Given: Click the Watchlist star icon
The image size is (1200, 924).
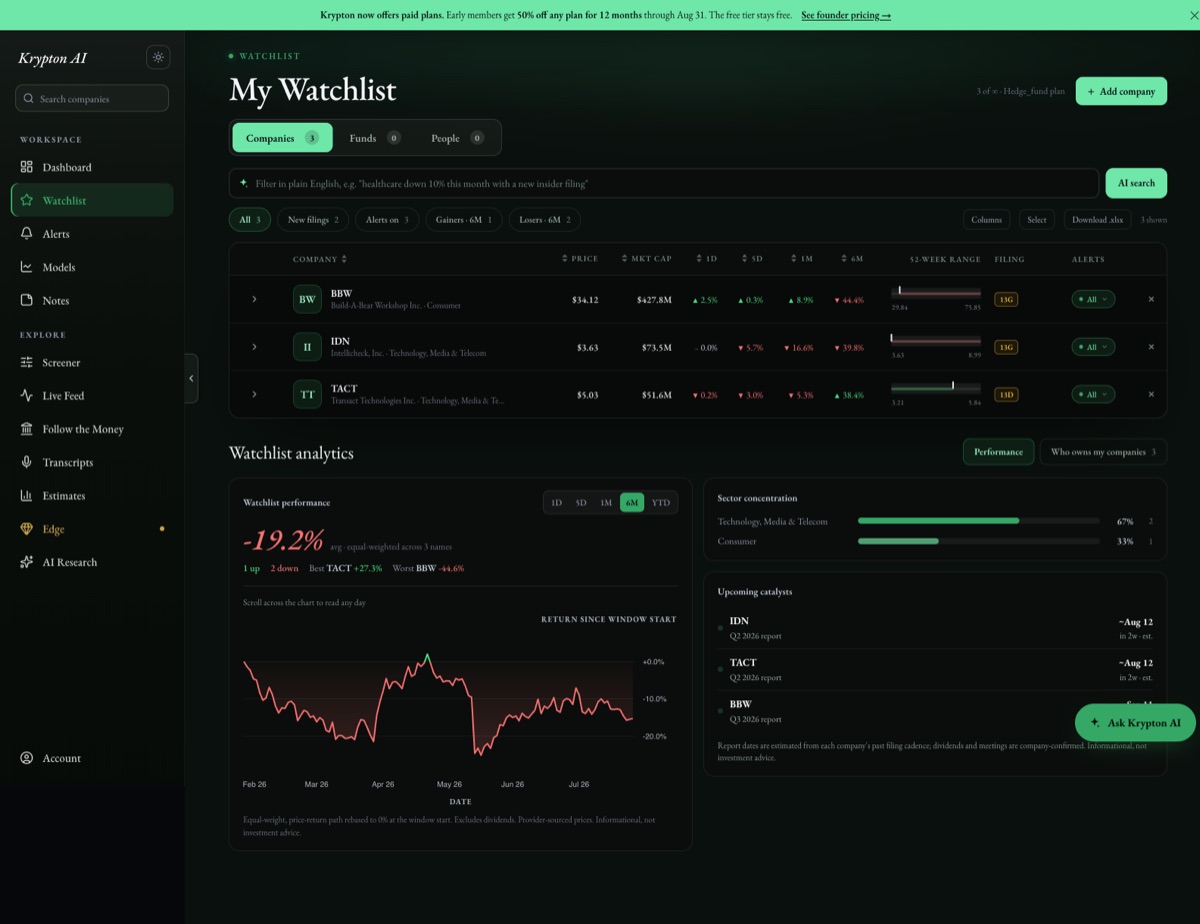Looking at the screenshot, I should [x=27, y=200].
